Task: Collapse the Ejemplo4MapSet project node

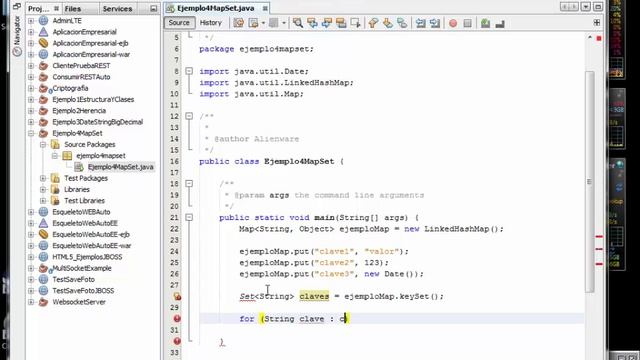Action: point(31,133)
